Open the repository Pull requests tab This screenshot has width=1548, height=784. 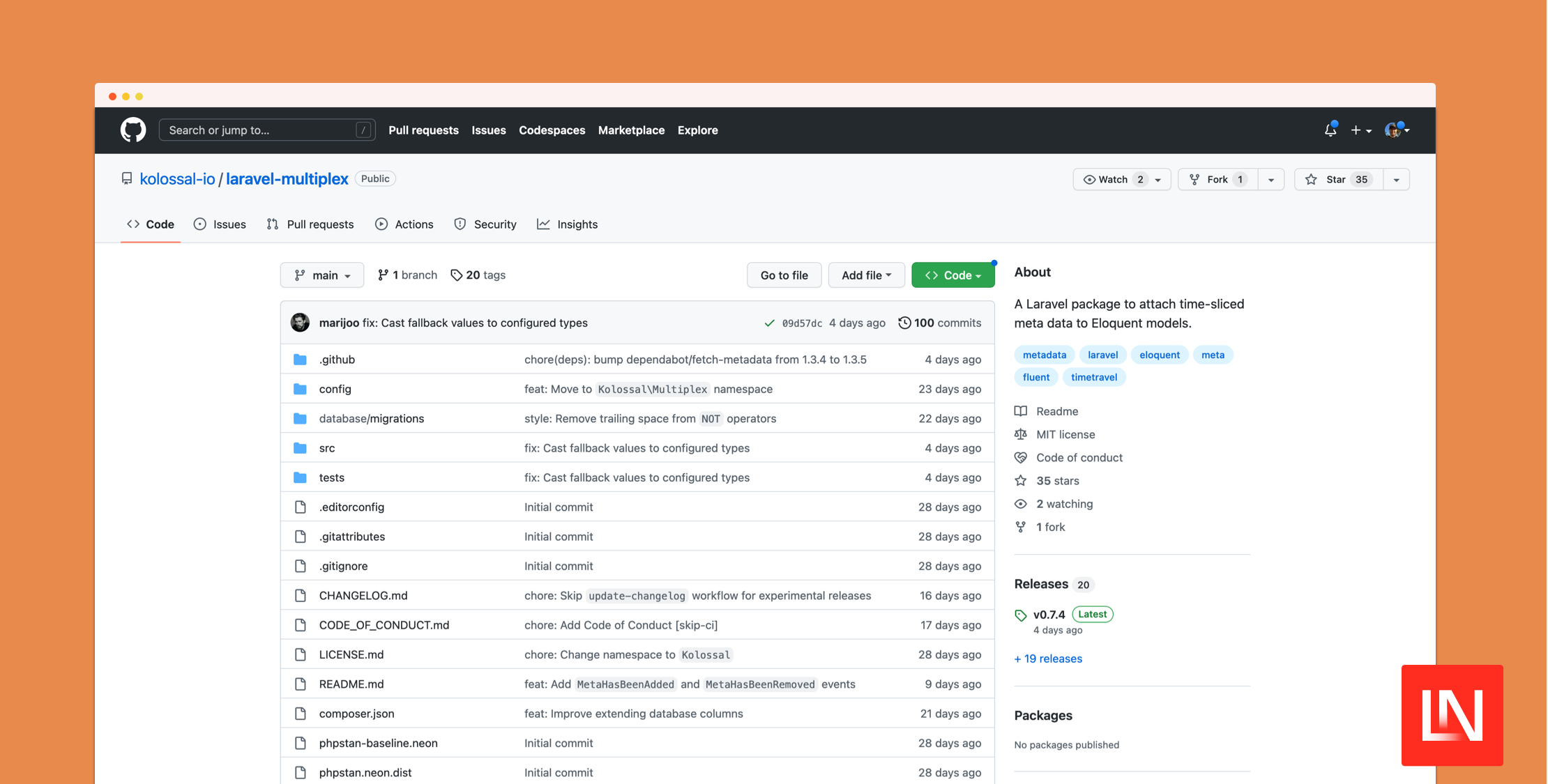click(x=310, y=224)
